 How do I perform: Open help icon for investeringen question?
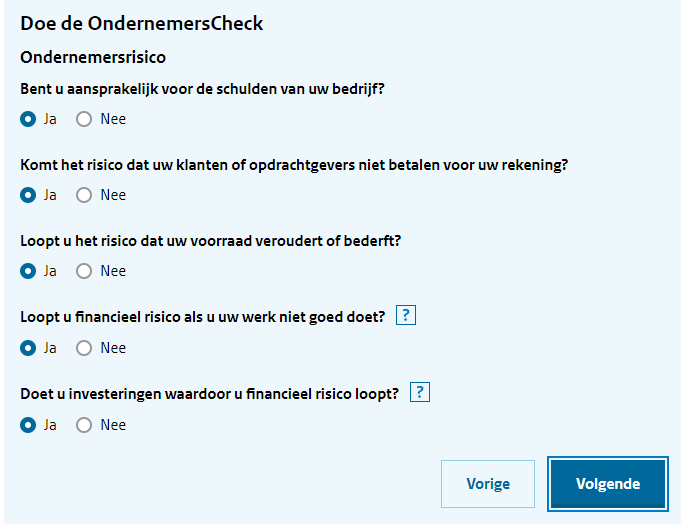point(420,393)
